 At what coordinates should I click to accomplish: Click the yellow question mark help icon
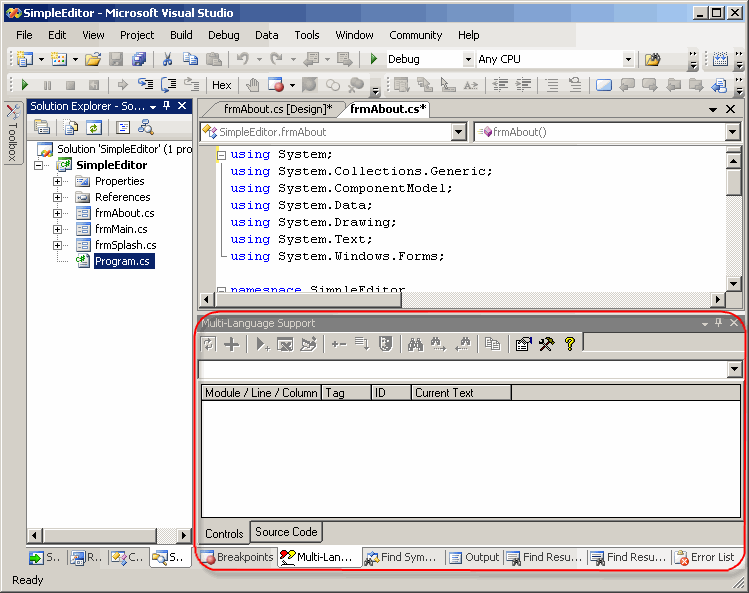(570, 344)
